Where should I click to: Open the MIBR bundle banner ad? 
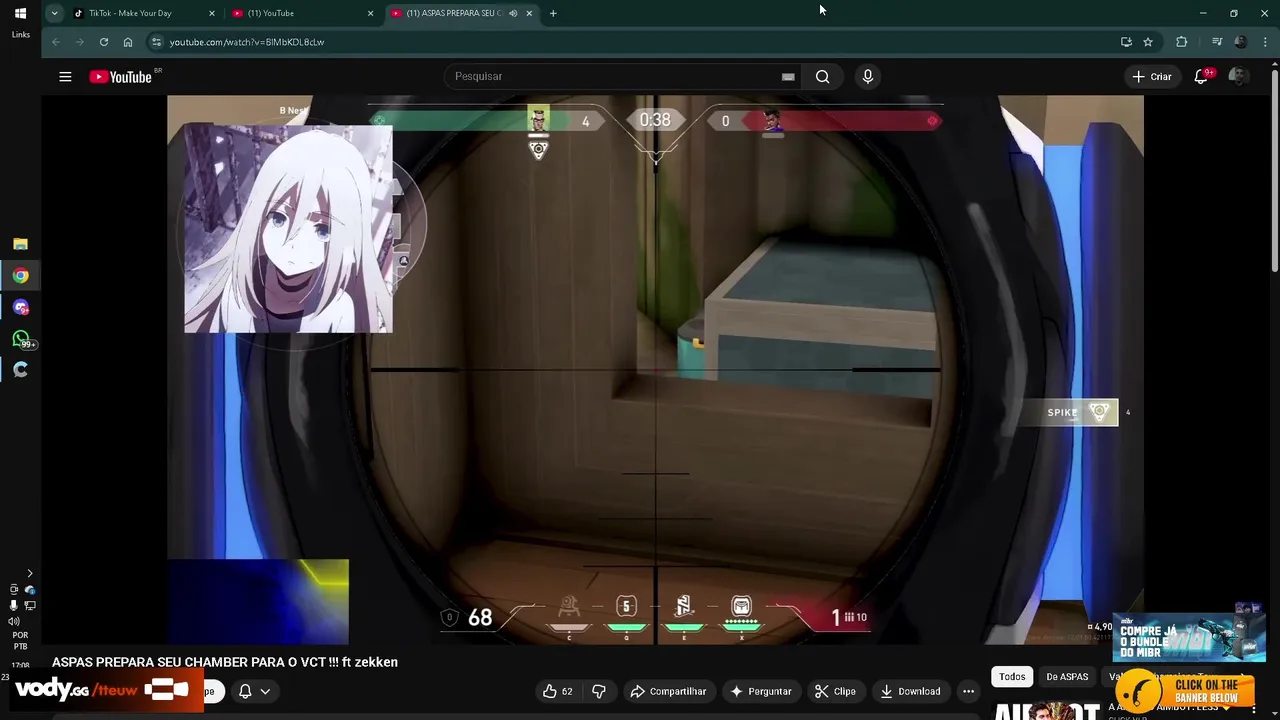coord(1189,637)
